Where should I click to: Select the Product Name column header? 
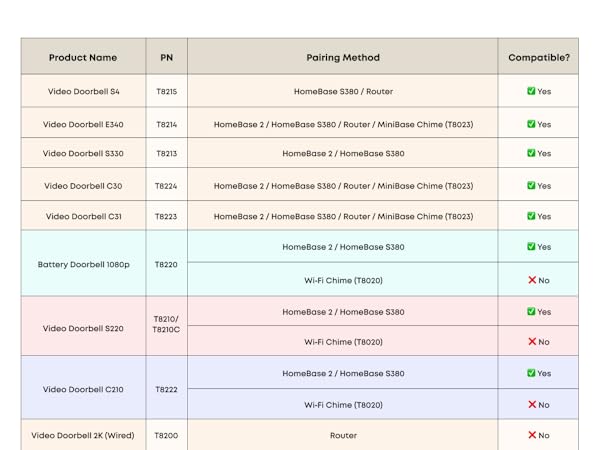pyautogui.click(x=83, y=57)
